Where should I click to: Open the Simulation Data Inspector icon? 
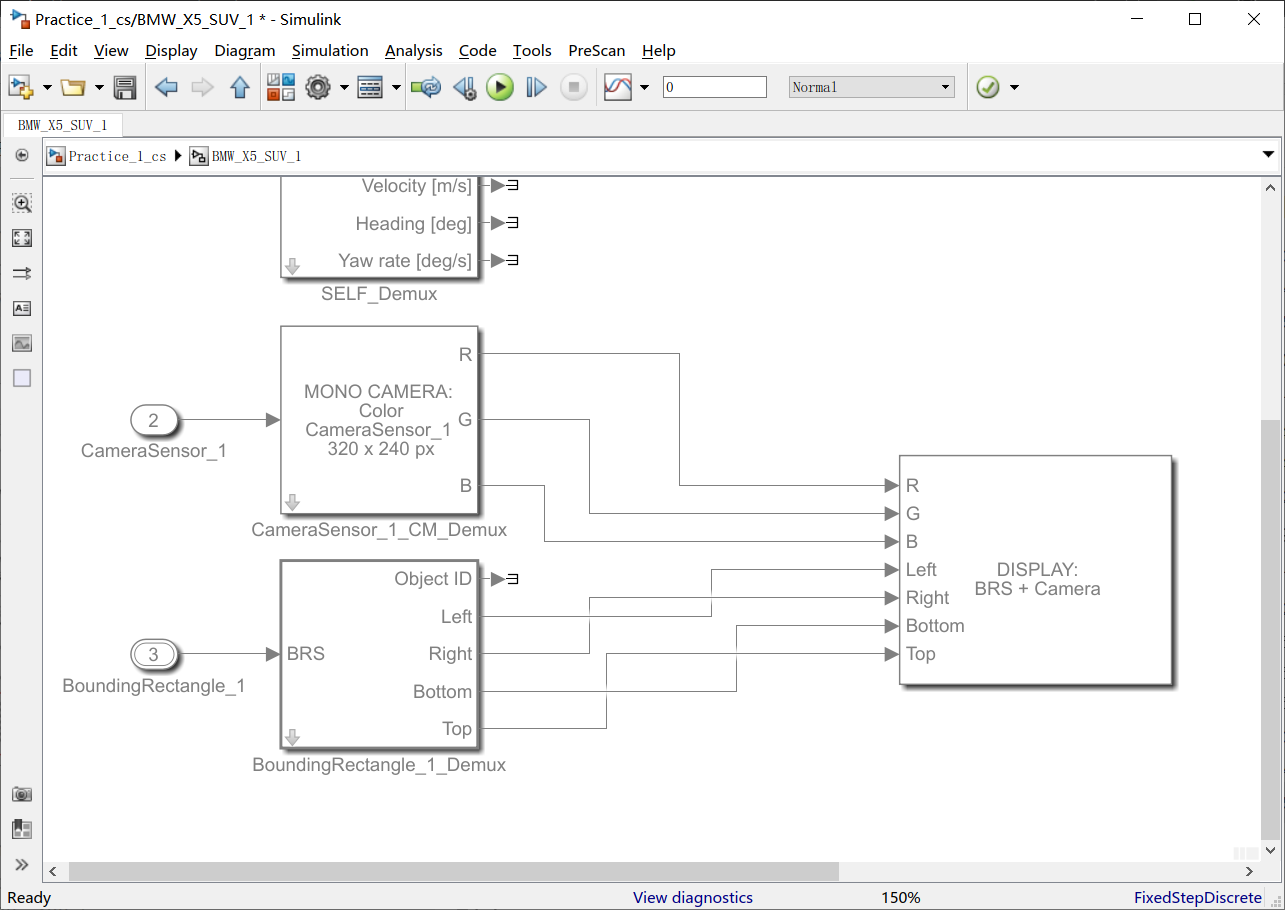(618, 88)
